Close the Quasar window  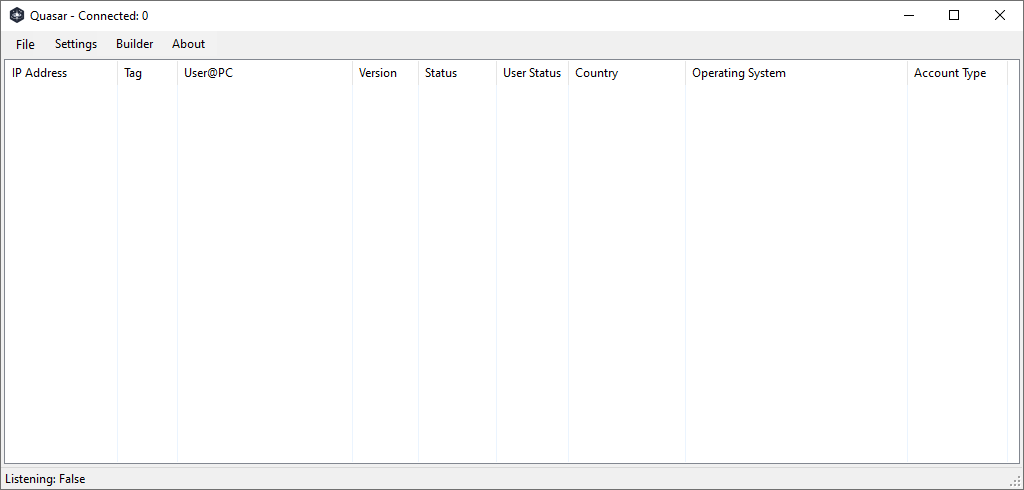tap(1000, 15)
